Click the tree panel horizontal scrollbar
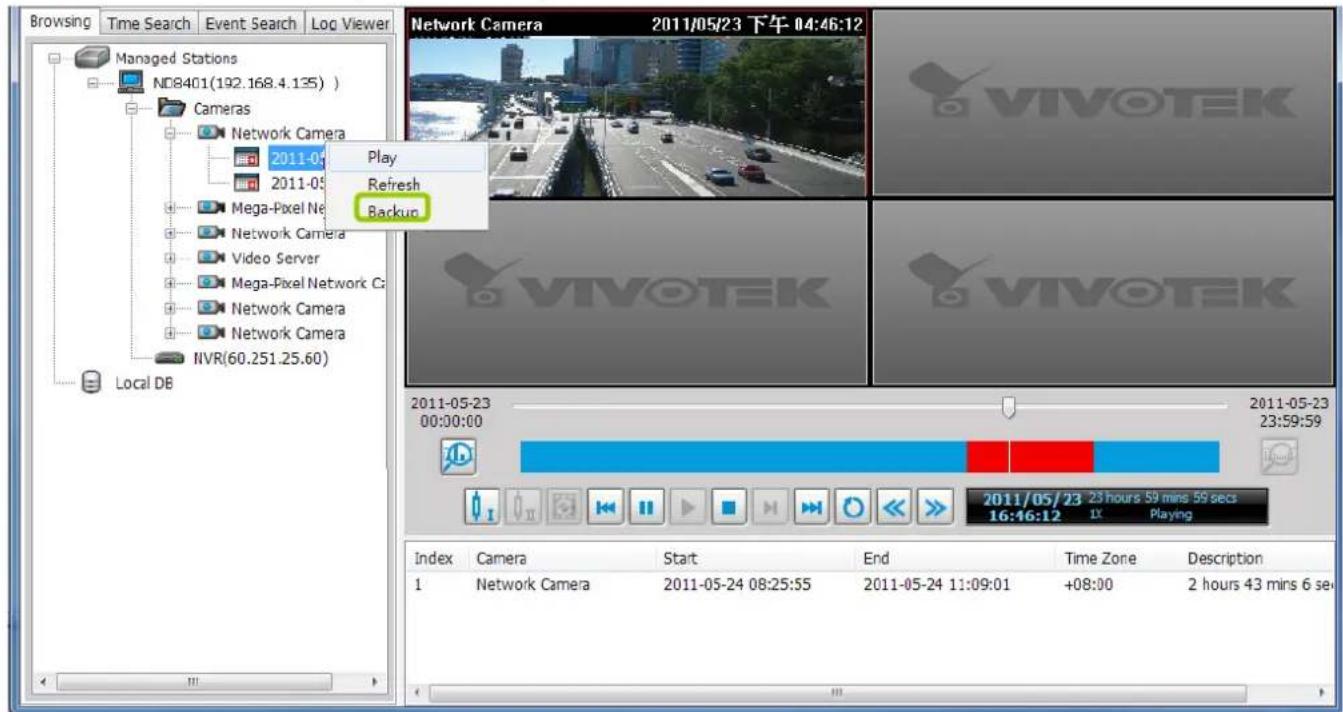 pos(212,682)
